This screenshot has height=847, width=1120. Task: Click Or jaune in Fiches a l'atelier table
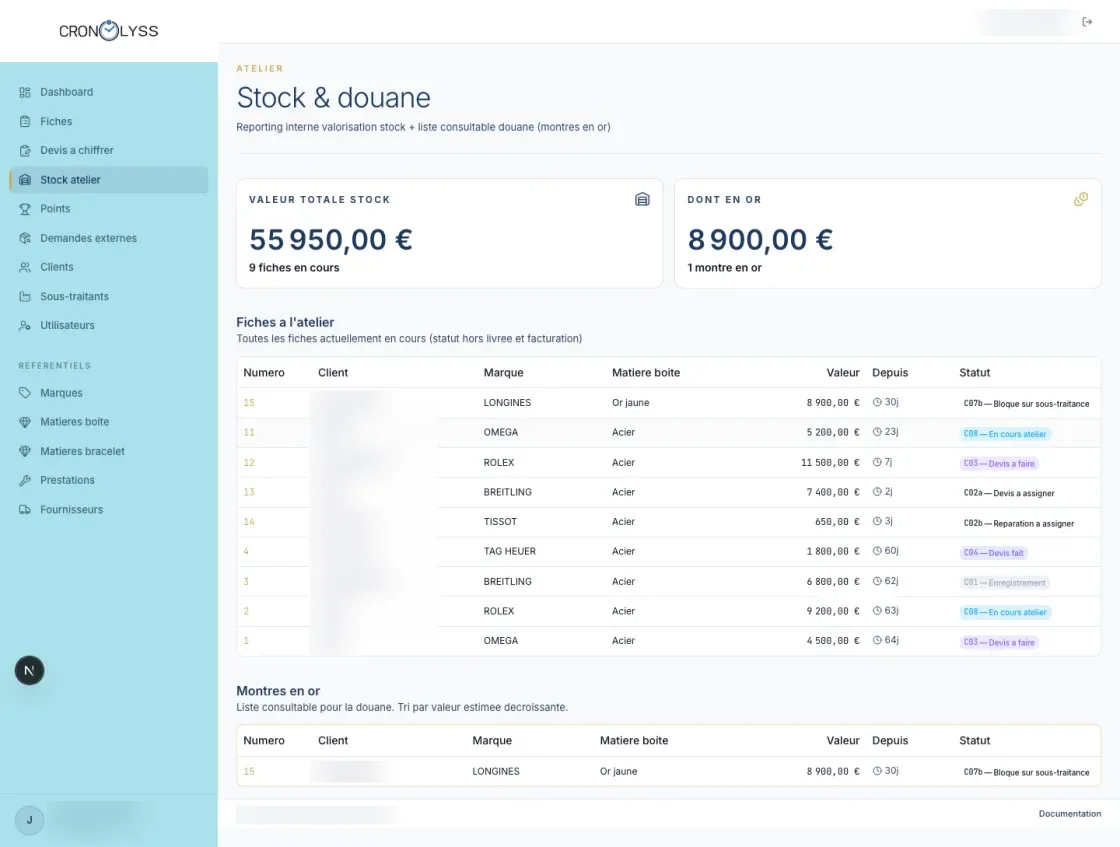tap(631, 403)
